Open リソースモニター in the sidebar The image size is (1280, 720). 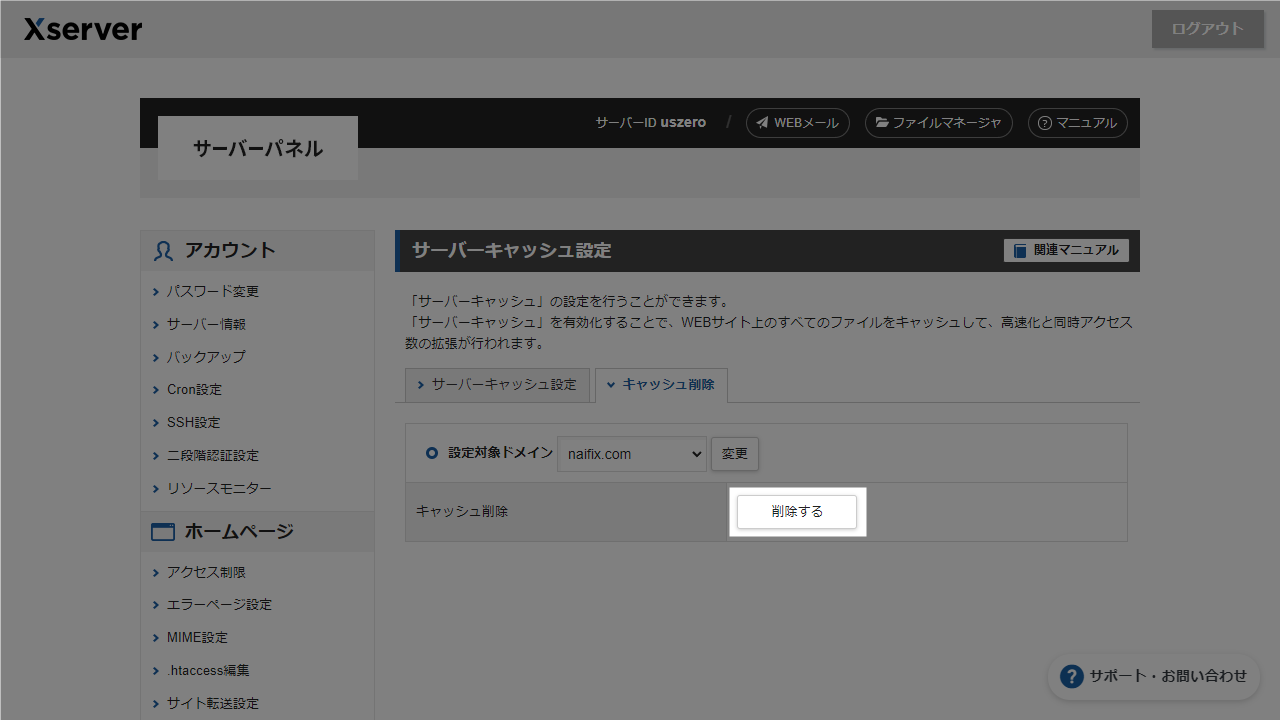[219, 489]
